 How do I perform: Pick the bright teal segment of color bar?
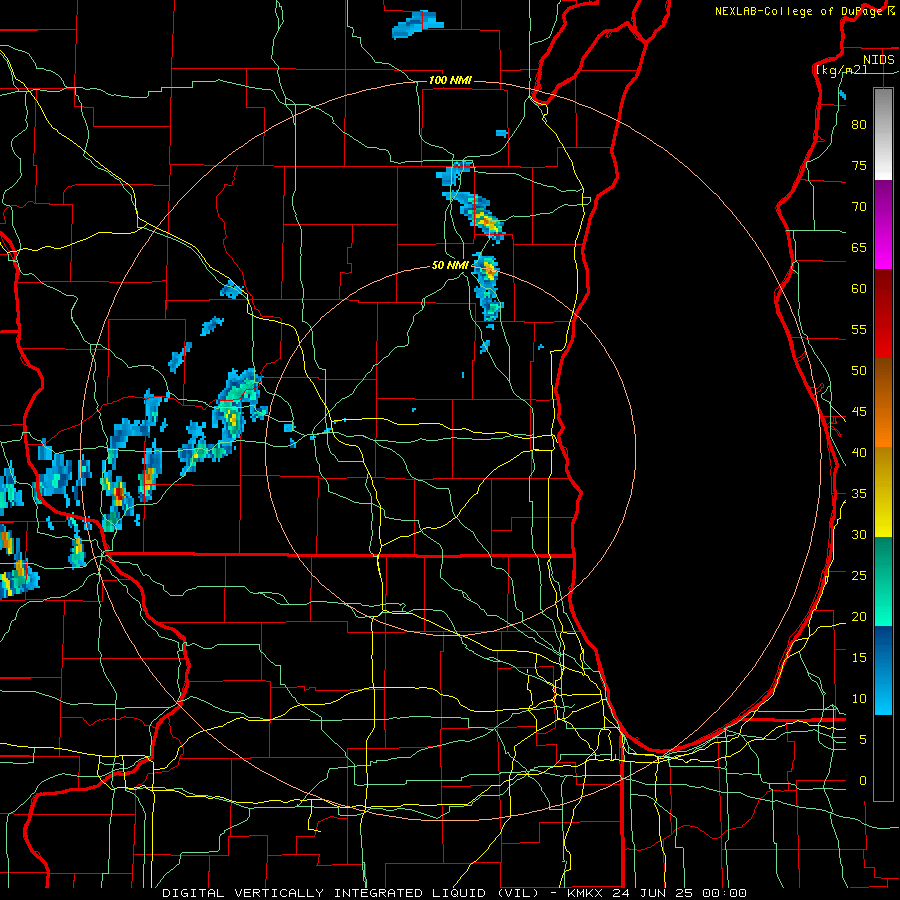coord(883,604)
